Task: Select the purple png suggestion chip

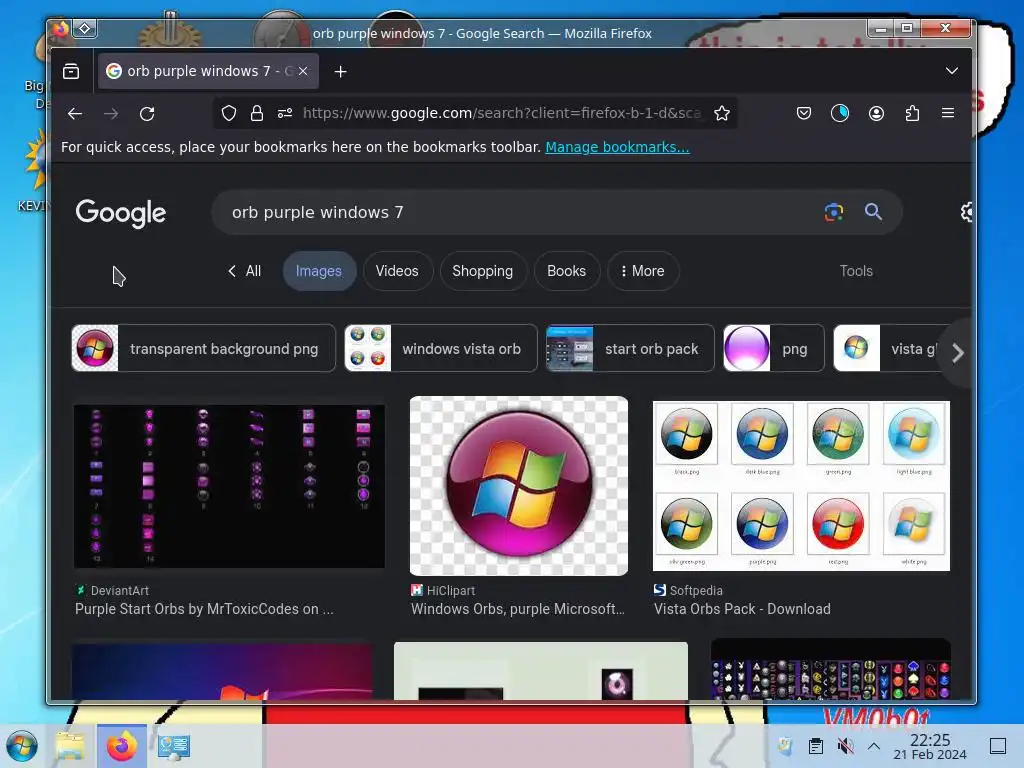Action: (x=774, y=349)
